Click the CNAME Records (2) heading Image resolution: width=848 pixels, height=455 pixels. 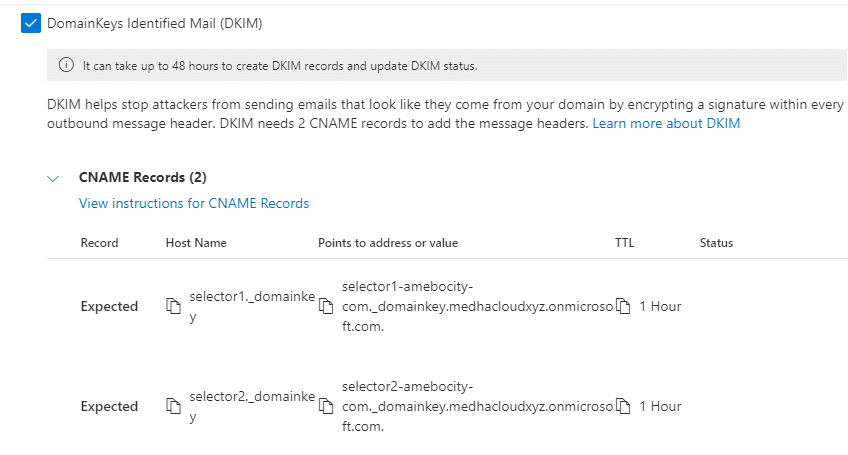(x=142, y=178)
